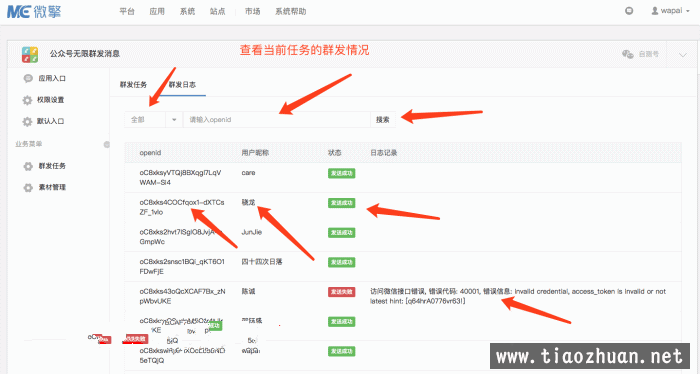This screenshot has height=374, width=700.
Task: Open the 应用 menu
Action: 157,12
